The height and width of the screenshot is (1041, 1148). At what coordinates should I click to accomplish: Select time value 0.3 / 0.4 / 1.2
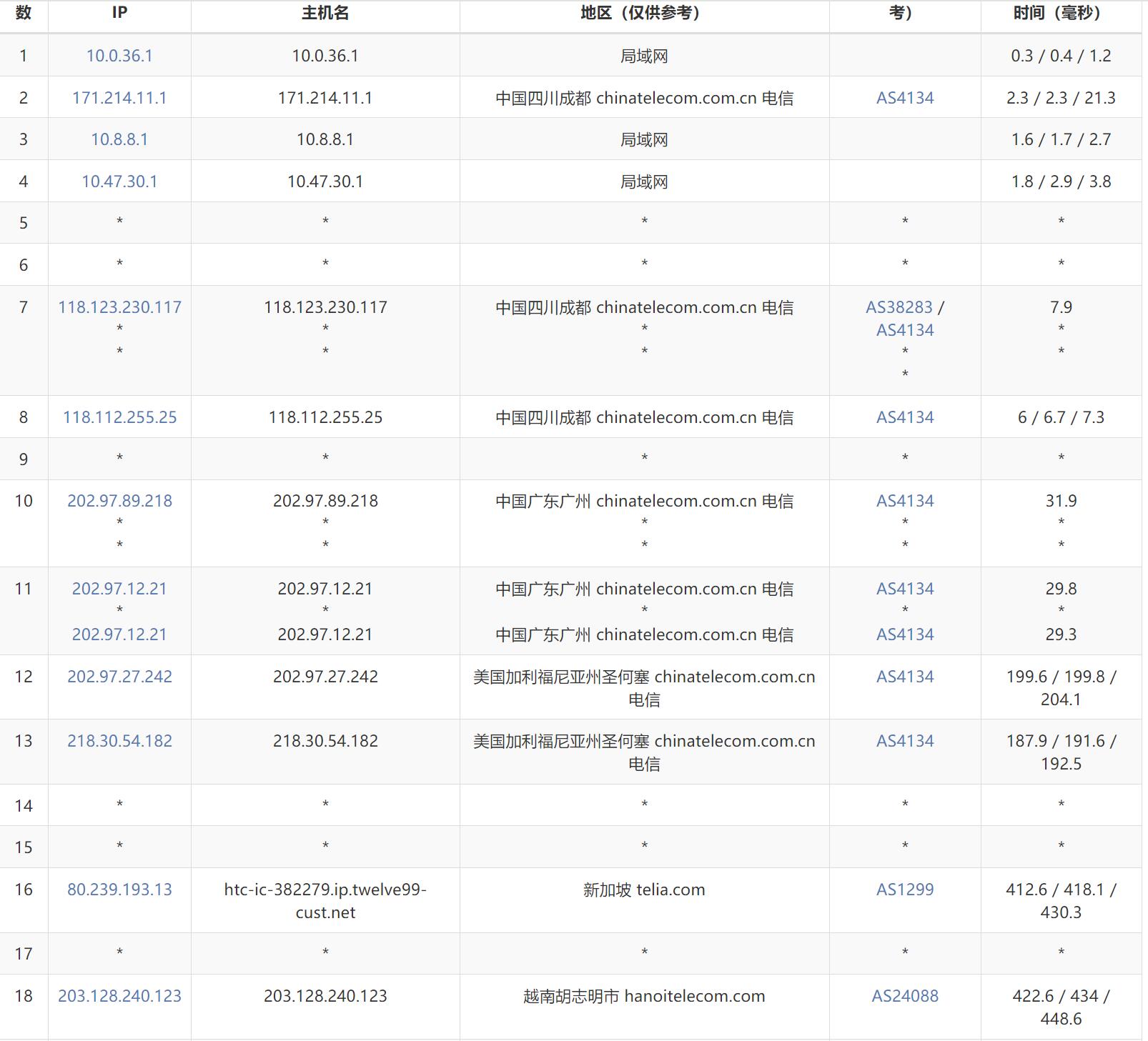point(1061,56)
